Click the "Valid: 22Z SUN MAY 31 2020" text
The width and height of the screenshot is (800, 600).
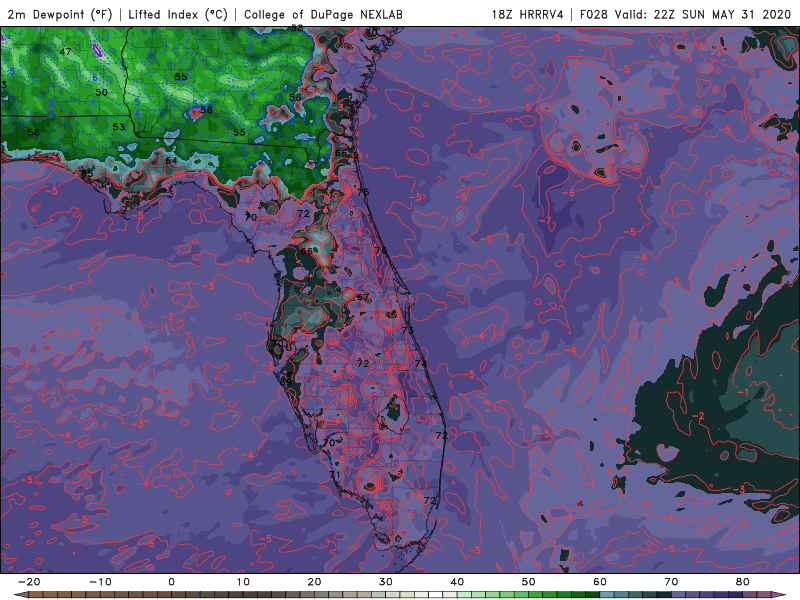(x=703, y=14)
